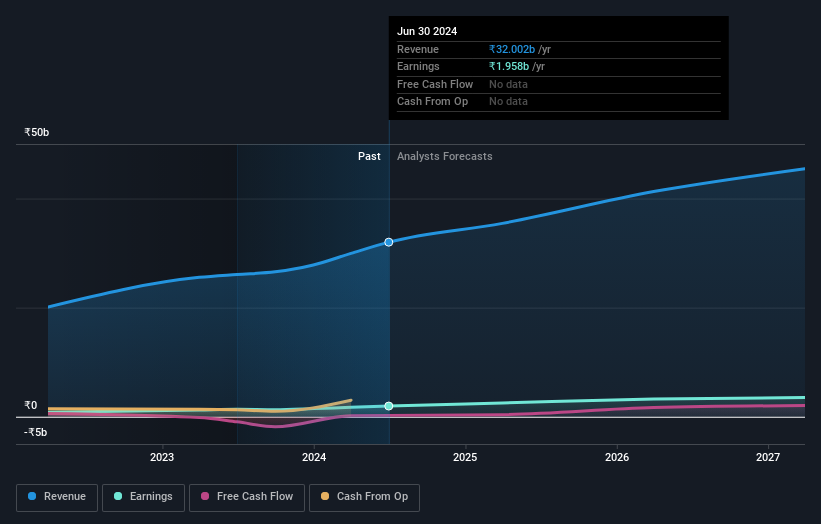Click the -₹5b y-axis label
821x524 pixels.
35,432
